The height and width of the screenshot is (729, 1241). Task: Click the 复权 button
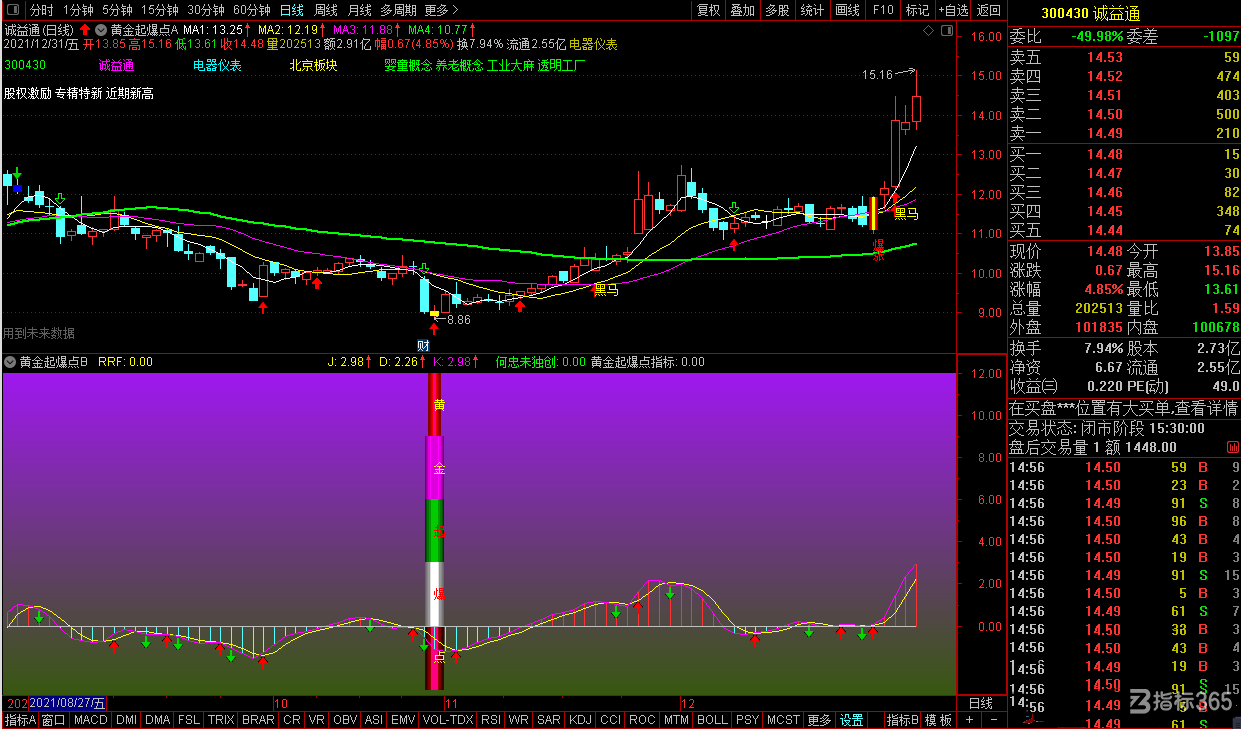point(709,10)
